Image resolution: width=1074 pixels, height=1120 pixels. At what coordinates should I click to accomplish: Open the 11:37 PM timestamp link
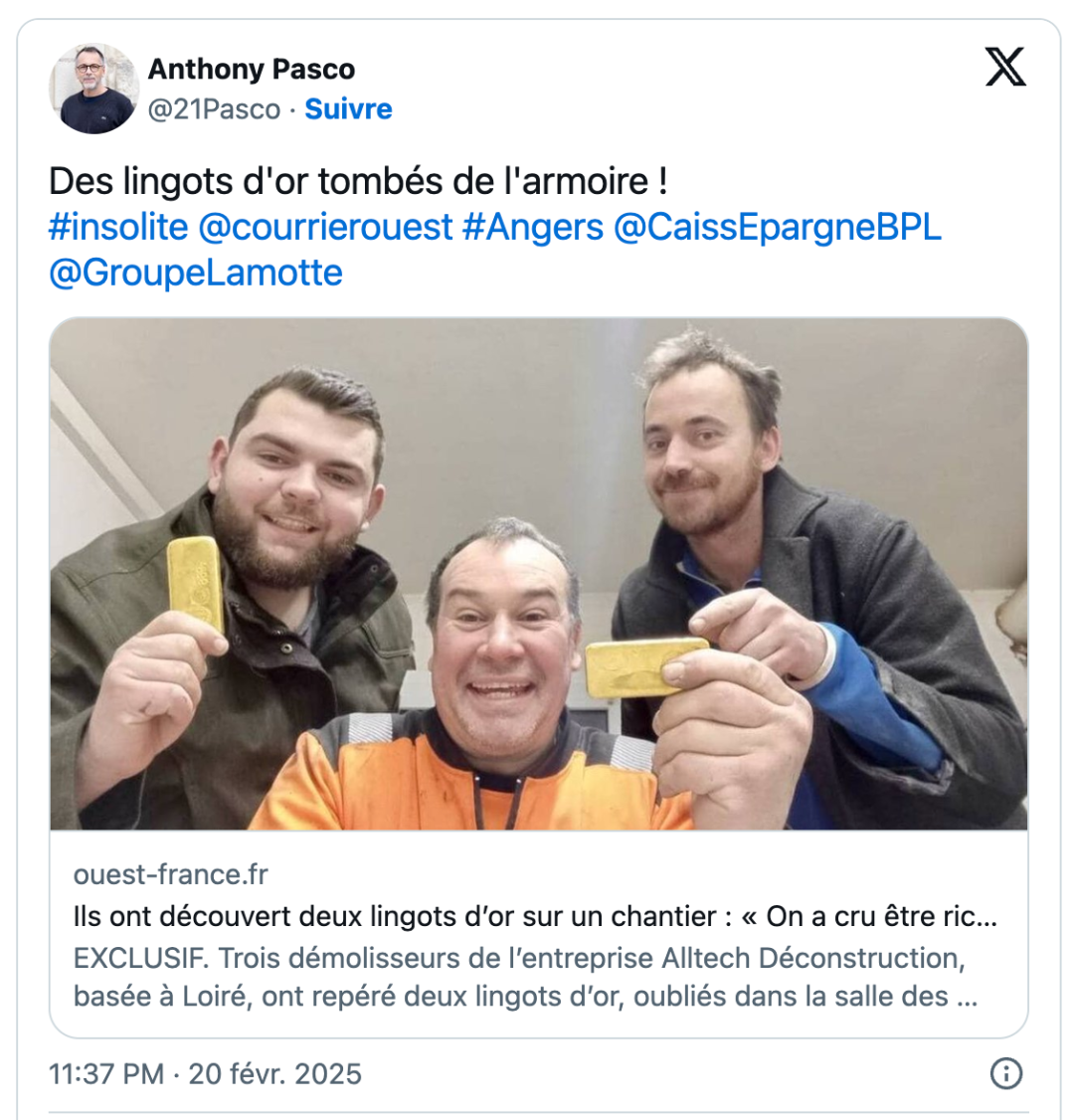(x=205, y=1074)
